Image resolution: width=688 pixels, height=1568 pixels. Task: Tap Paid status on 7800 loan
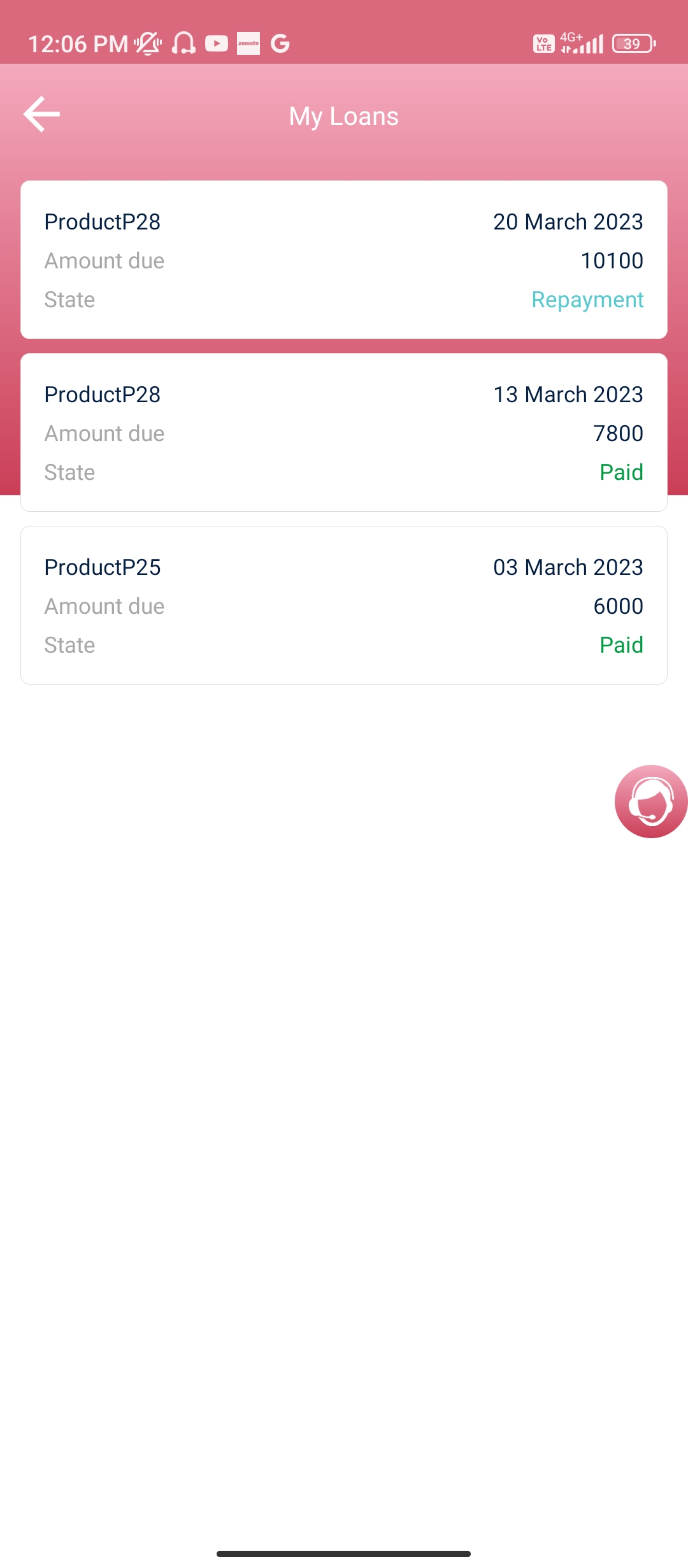point(621,472)
